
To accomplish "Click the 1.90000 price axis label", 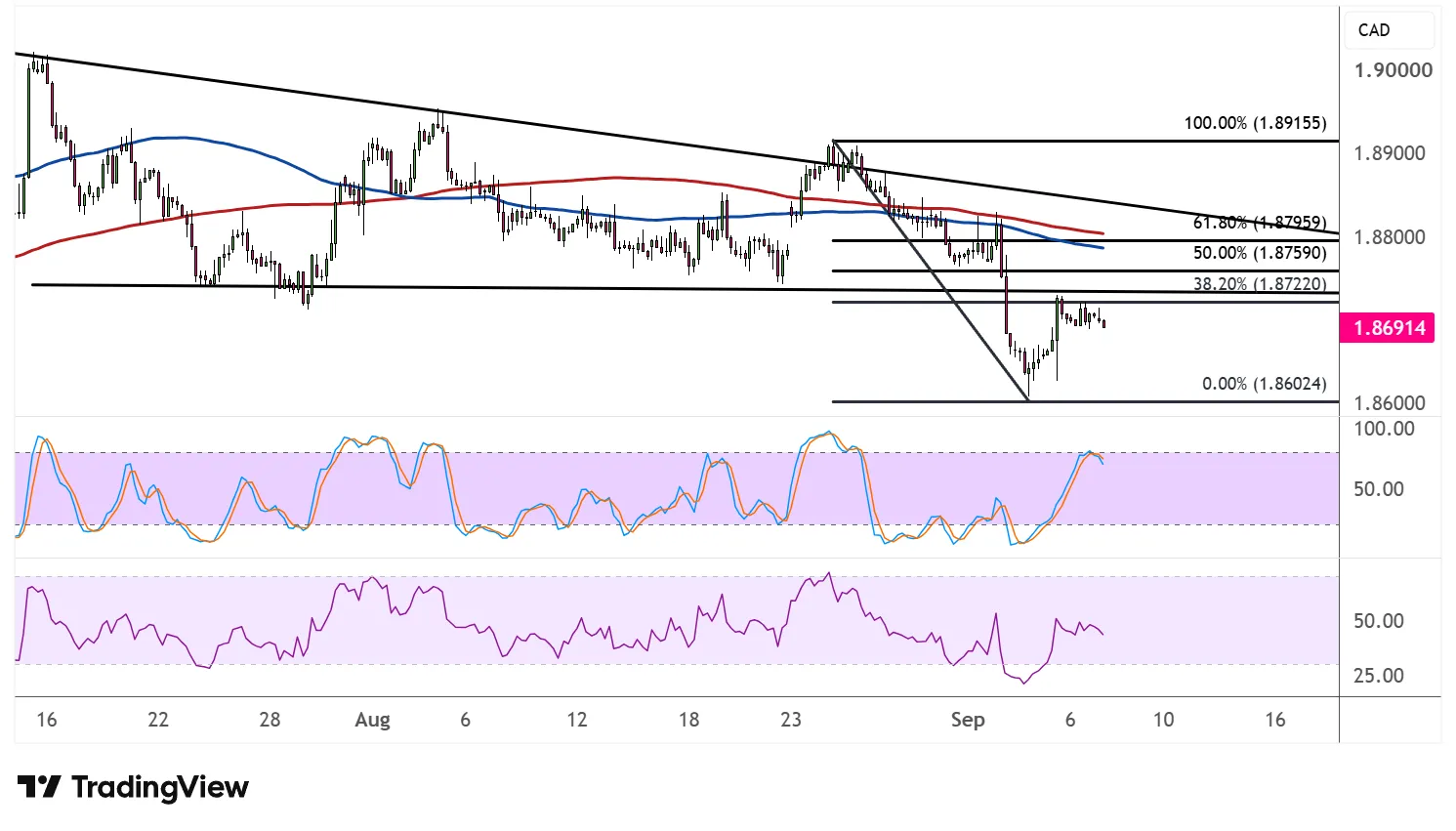I will coord(1393,70).
